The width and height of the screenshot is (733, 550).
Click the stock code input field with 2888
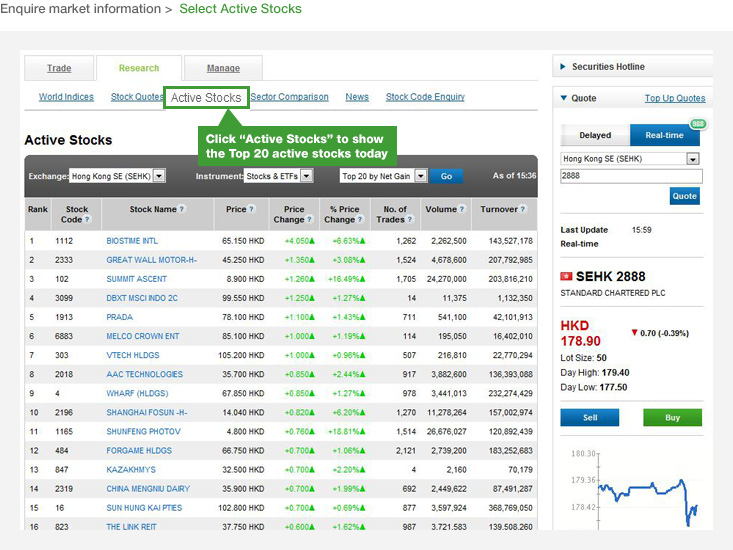click(x=631, y=176)
